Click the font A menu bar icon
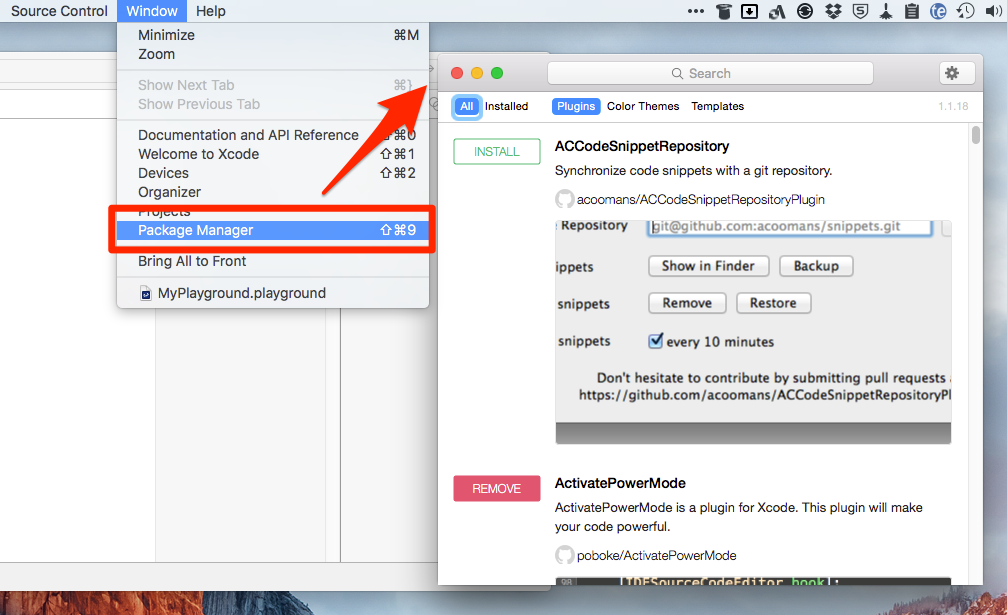 pos(777,11)
